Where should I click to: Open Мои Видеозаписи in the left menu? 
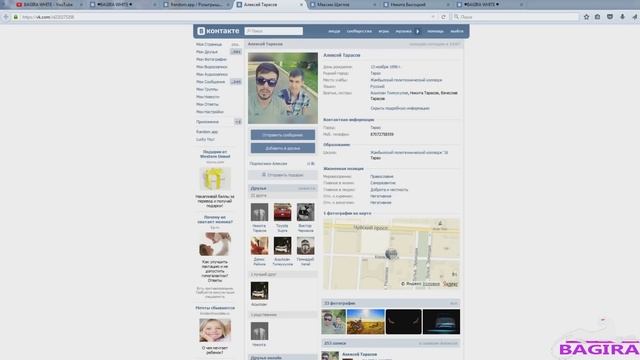[x=211, y=67]
